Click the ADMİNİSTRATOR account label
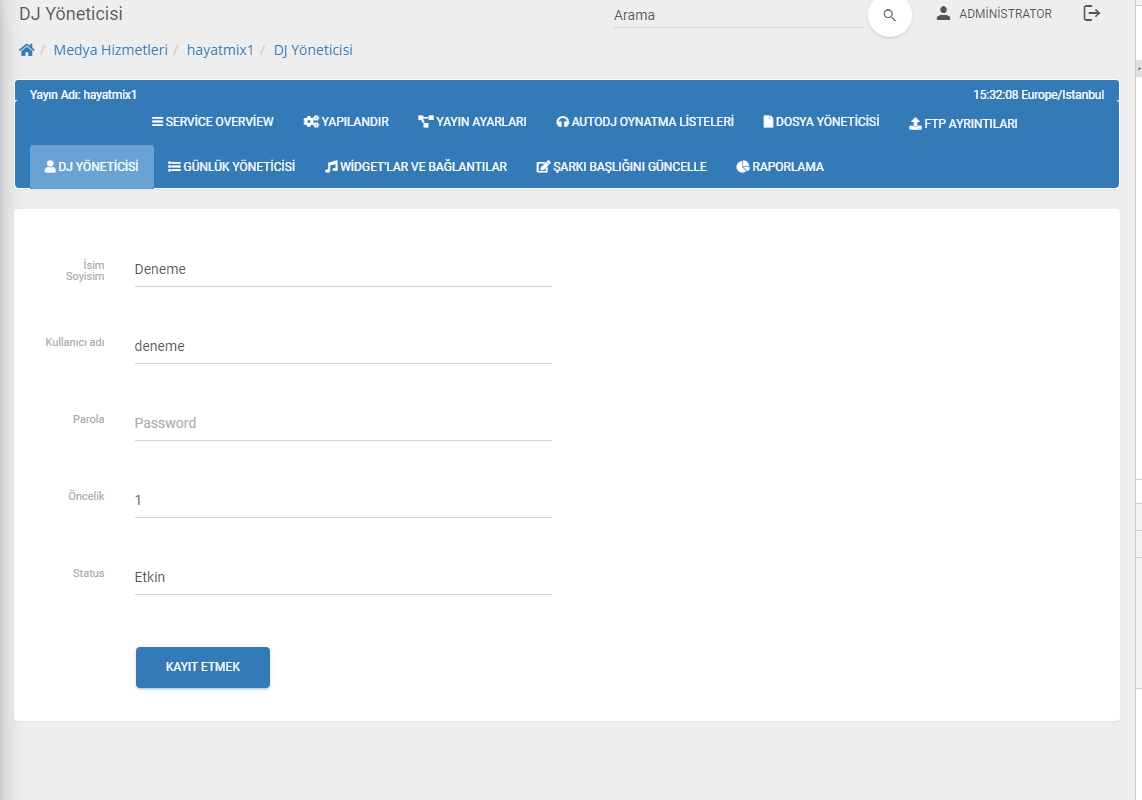Image resolution: width=1142 pixels, height=800 pixels. click(x=1005, y=14)
